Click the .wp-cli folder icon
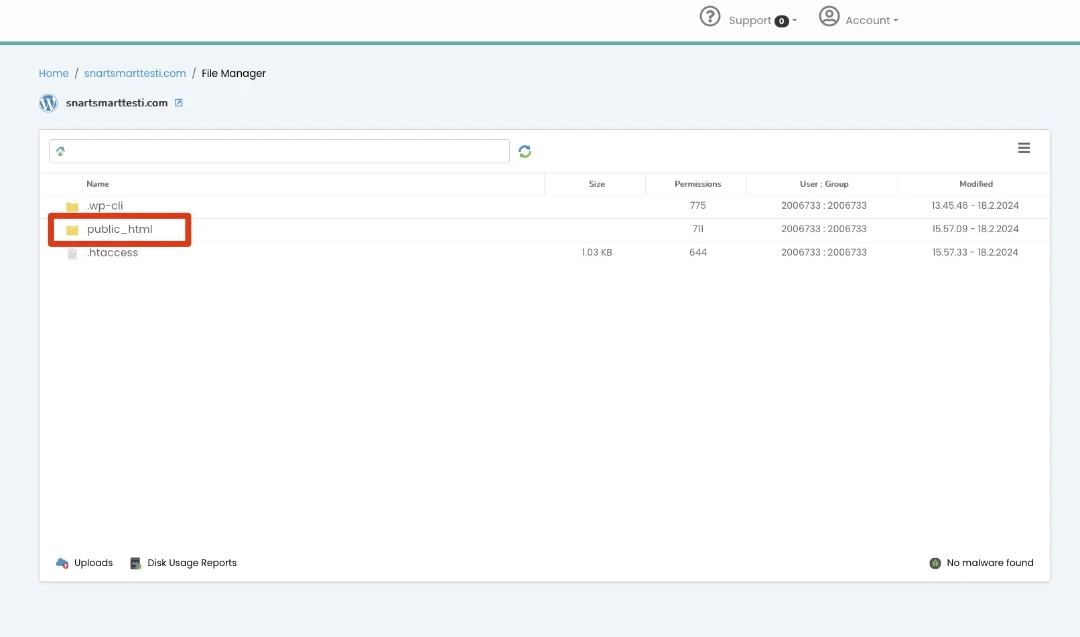 coord(72,207)
